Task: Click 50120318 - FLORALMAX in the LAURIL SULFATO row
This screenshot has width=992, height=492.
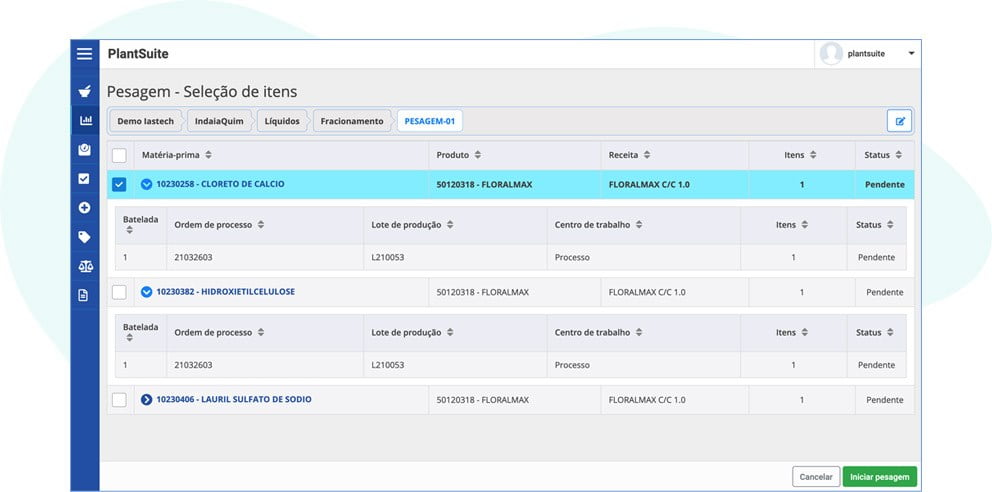Action: [x=483, y=400]
